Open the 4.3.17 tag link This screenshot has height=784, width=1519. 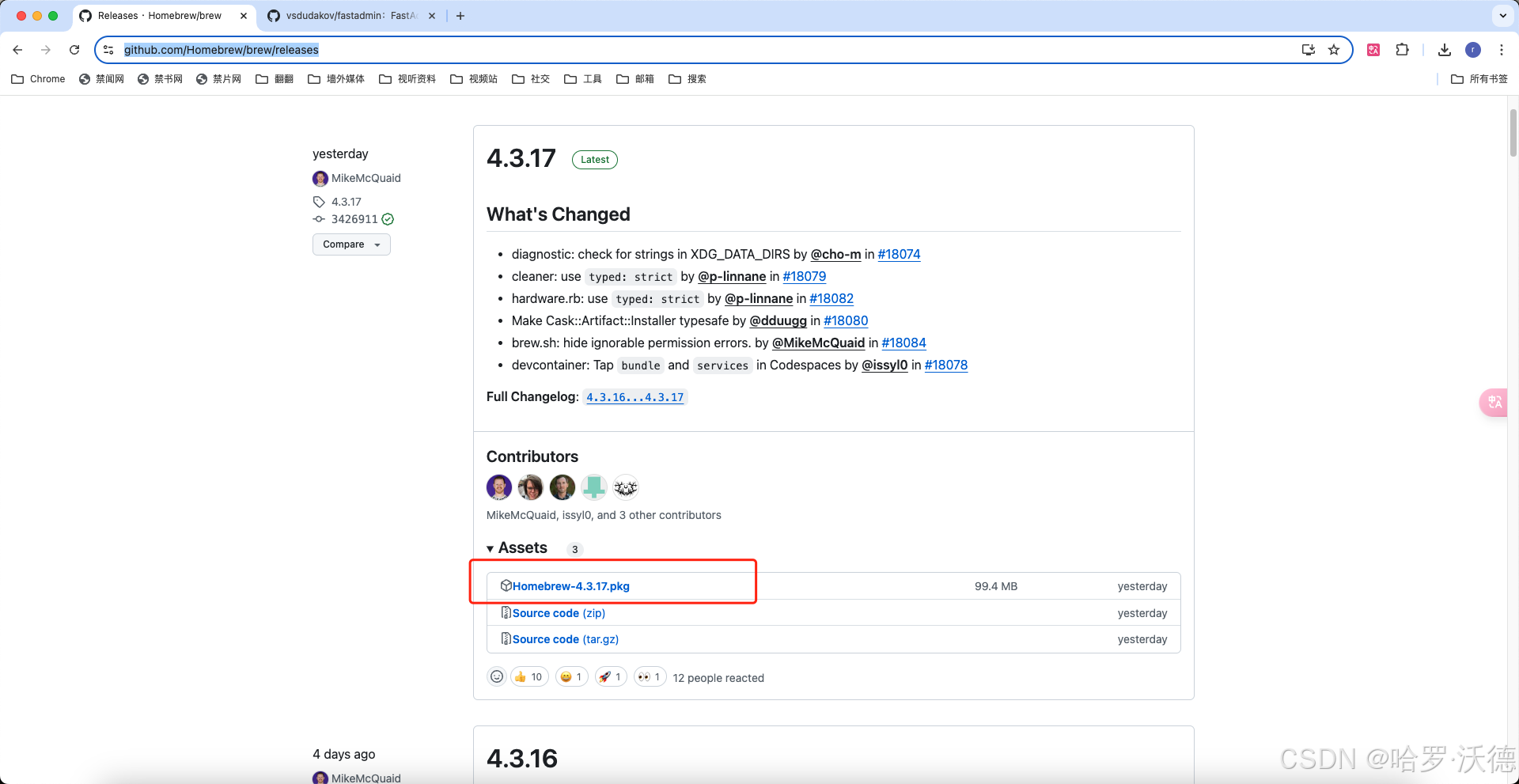(x=346, y=202)
